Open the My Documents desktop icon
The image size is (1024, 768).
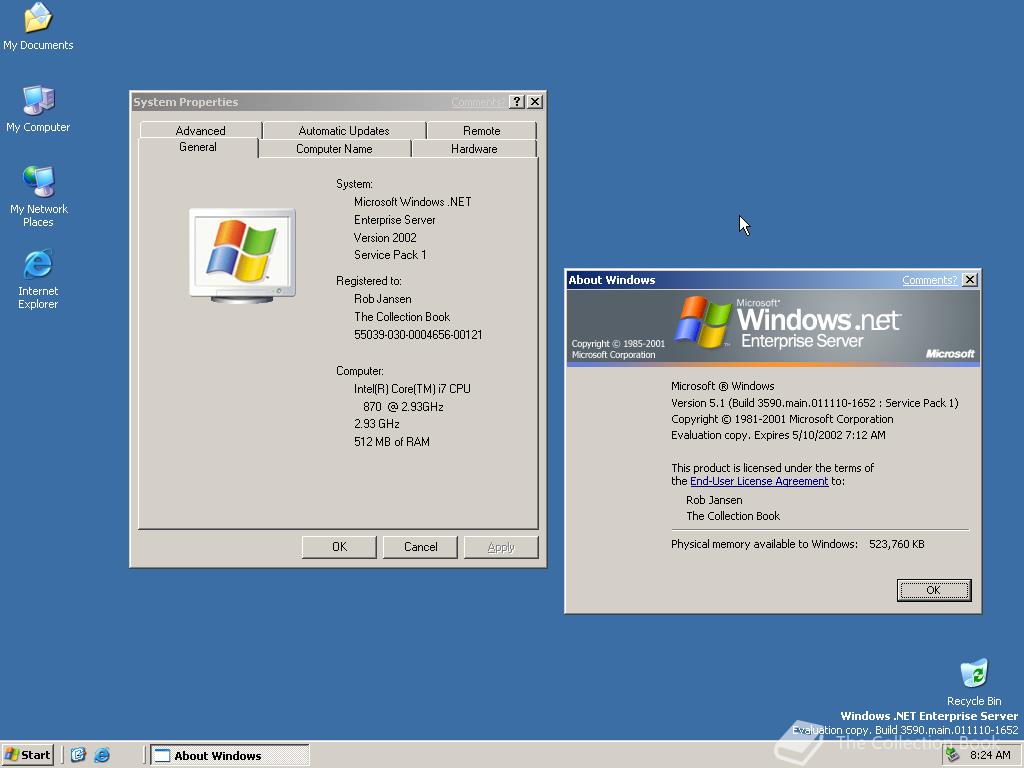click(38, 26)
